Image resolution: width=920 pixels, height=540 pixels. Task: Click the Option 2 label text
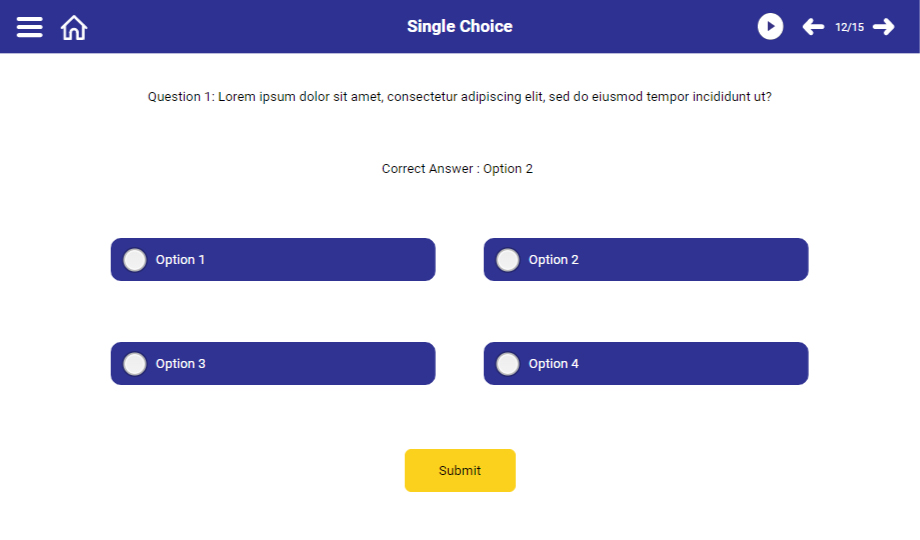coord(554,260)
